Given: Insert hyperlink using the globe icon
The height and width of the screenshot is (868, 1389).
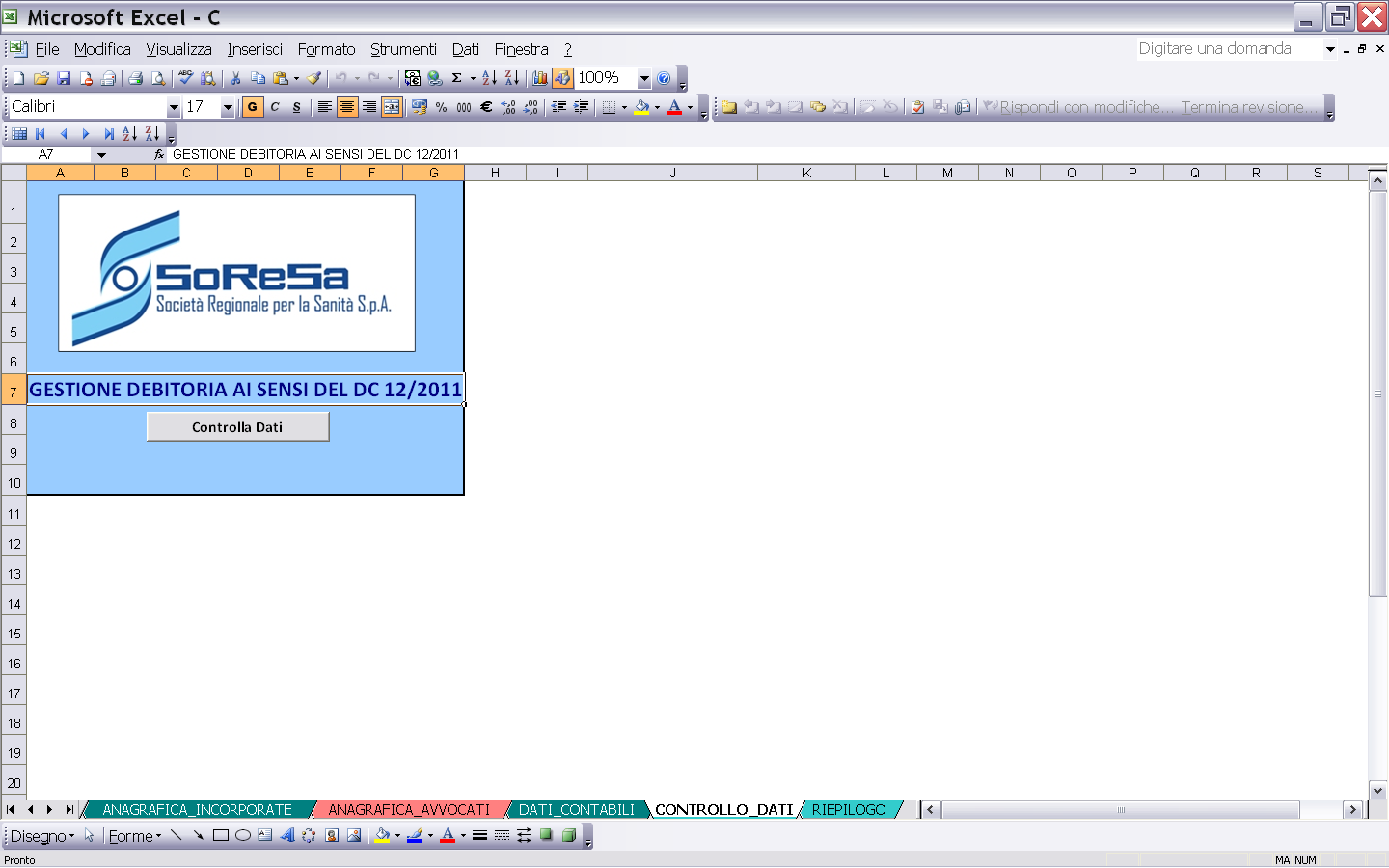Looking at the screenshot, I should (x=435, y=78).
